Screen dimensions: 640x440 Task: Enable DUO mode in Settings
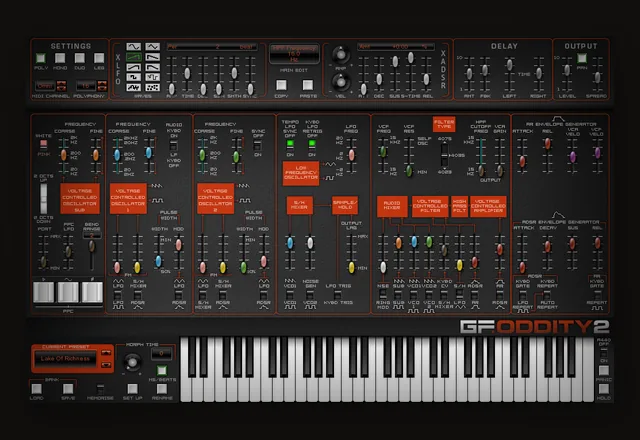pyautogui.click(x=80, y=58)
